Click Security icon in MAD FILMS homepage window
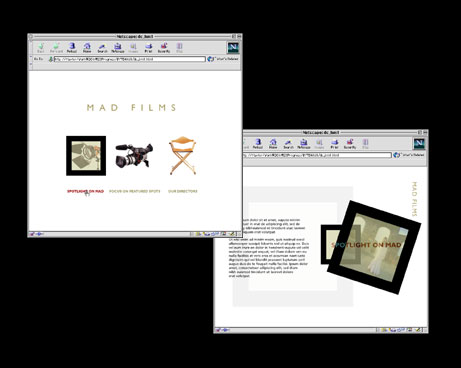Image resolution: width=461 pixels, height=368 pixels. (x=164, y=48)
